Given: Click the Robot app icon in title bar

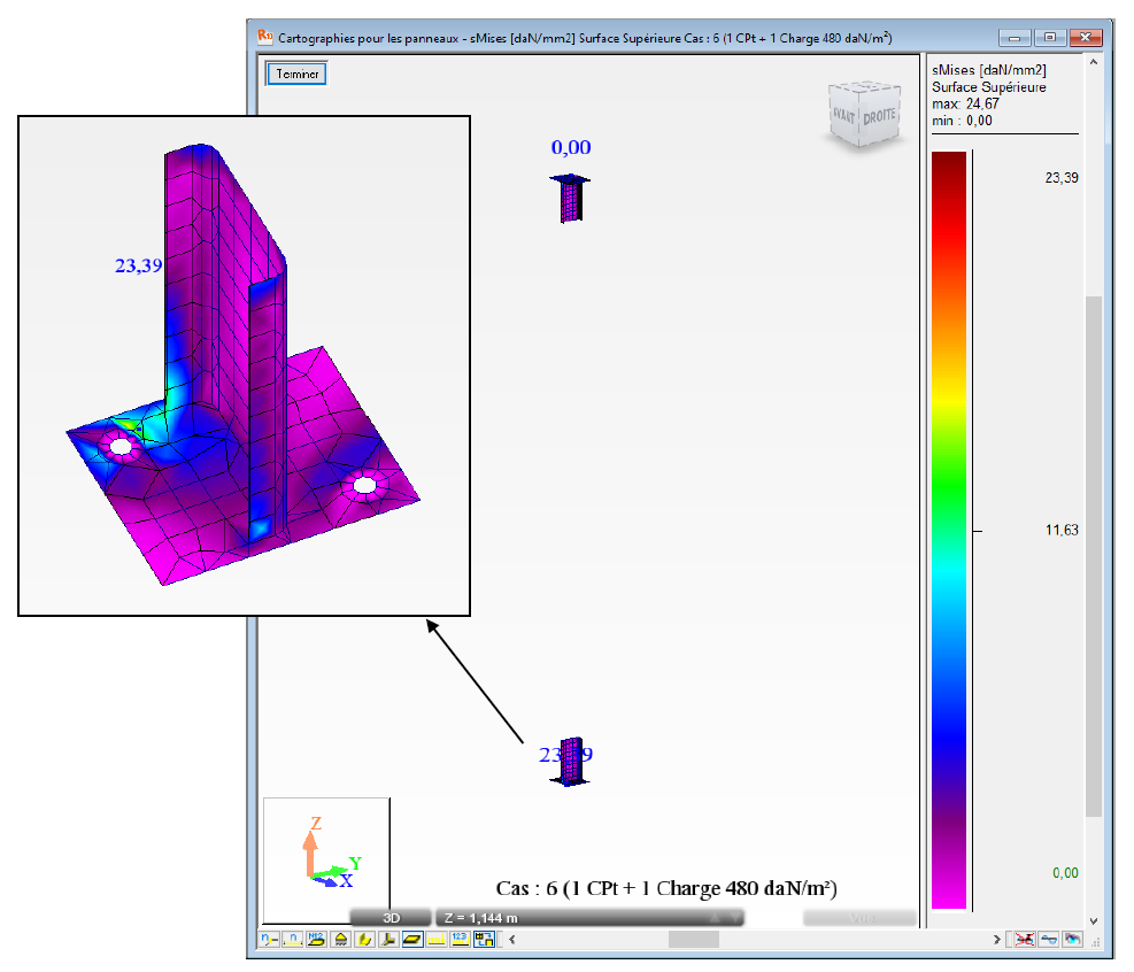Looking at the screenshot, I should (x=265, y=36).
